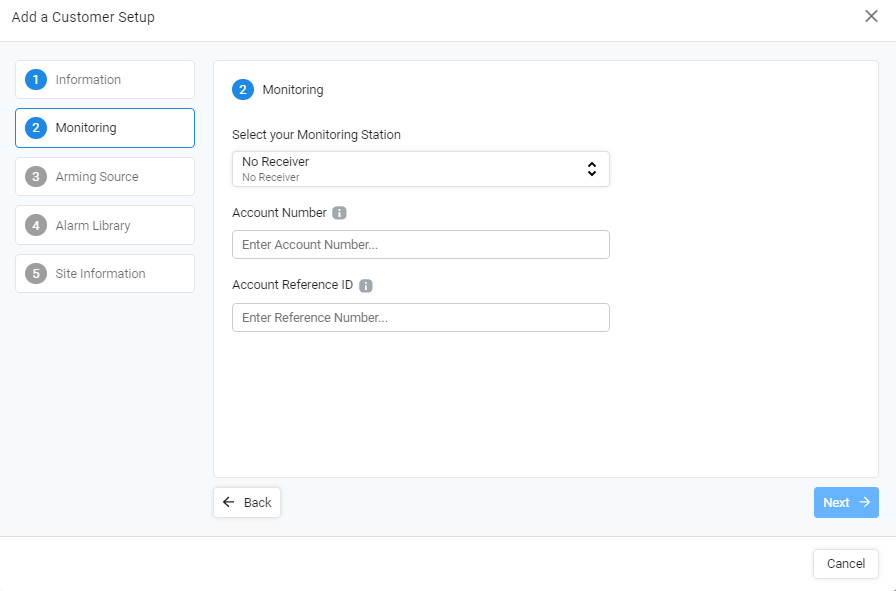The image size is (896, 591).
Task: Focus the Enter Reference Number field
Action: pos(421,317)
